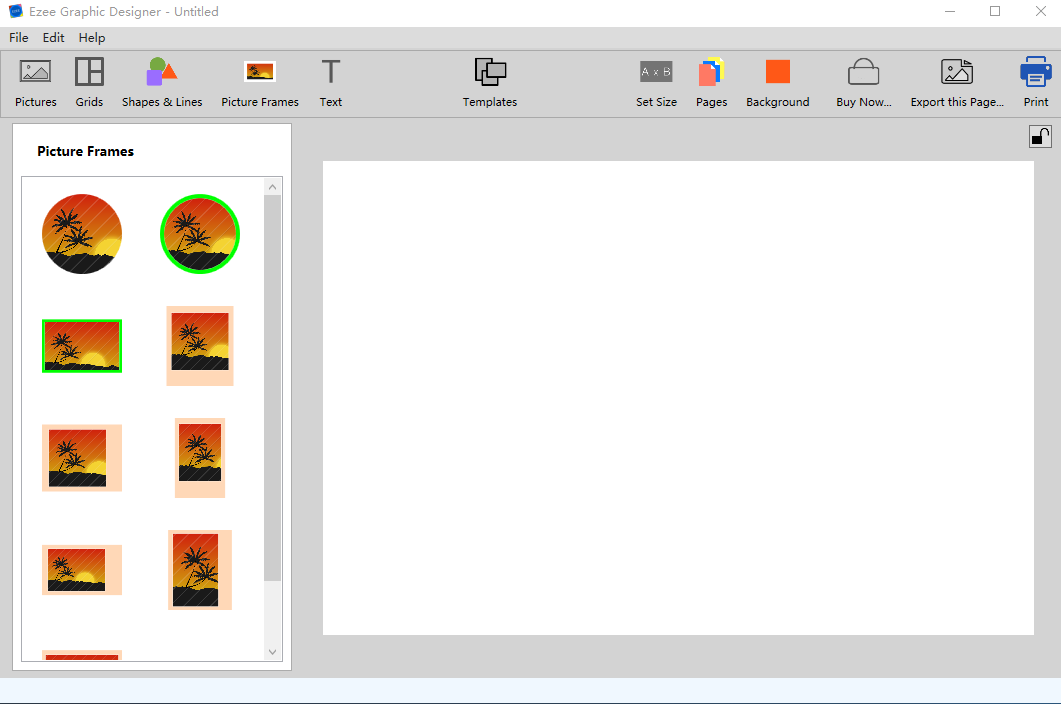Open the Pictures tool

(36, 82)
